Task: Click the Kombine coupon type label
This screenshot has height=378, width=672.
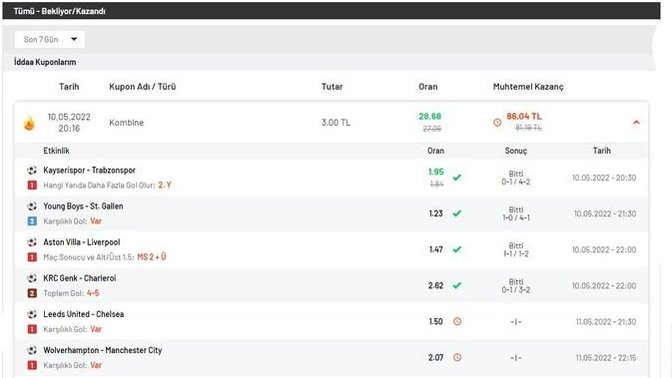Action: [126, 123]
